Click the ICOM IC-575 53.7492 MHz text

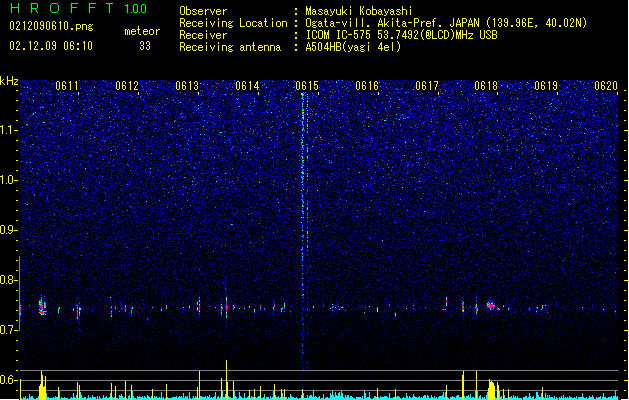tap(401, 35)
